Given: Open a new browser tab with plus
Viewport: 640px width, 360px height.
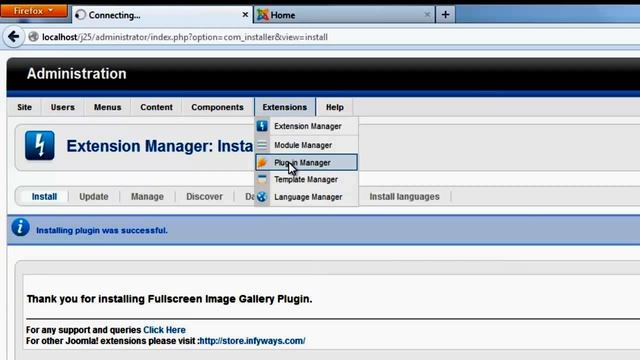Looking at the screenshot, I should click(445, 15).
